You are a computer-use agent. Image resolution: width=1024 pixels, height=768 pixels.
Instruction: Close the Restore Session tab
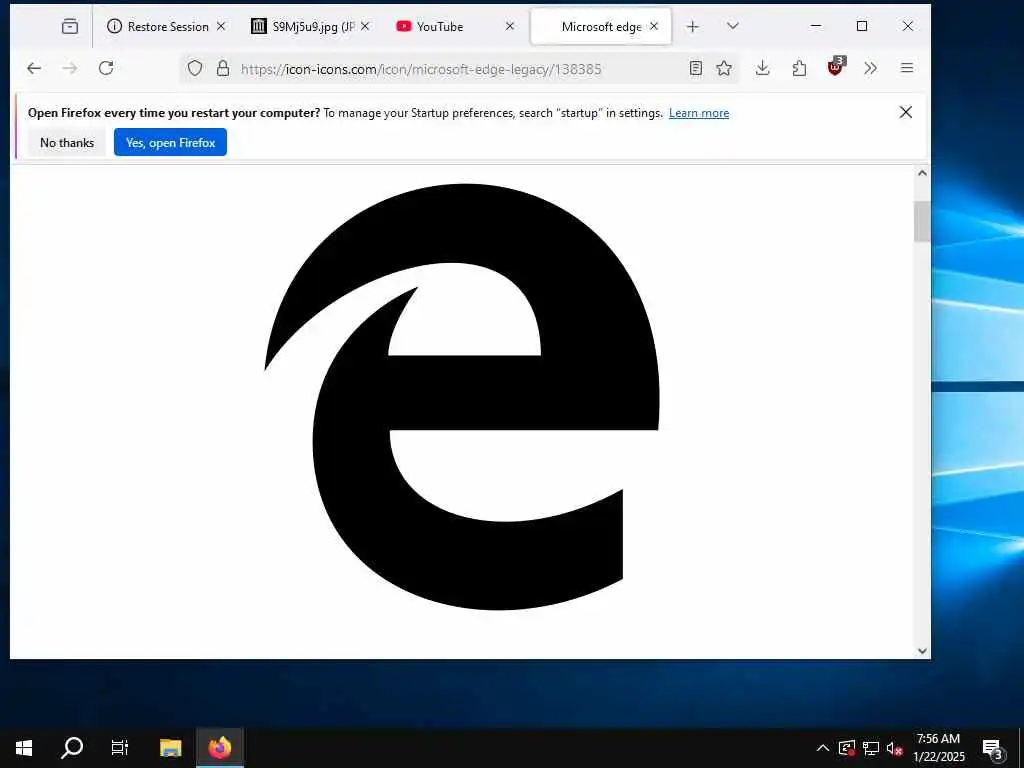pos(221,26)
